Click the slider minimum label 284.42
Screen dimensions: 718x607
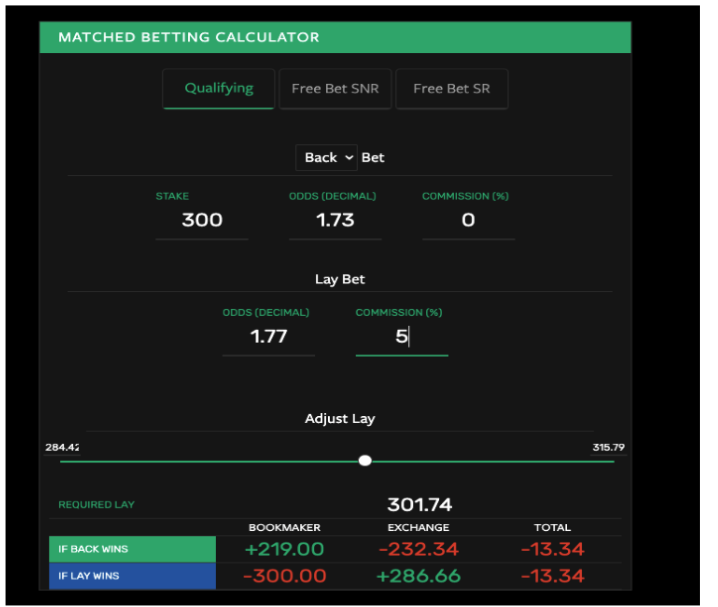[x=62, y=447]
